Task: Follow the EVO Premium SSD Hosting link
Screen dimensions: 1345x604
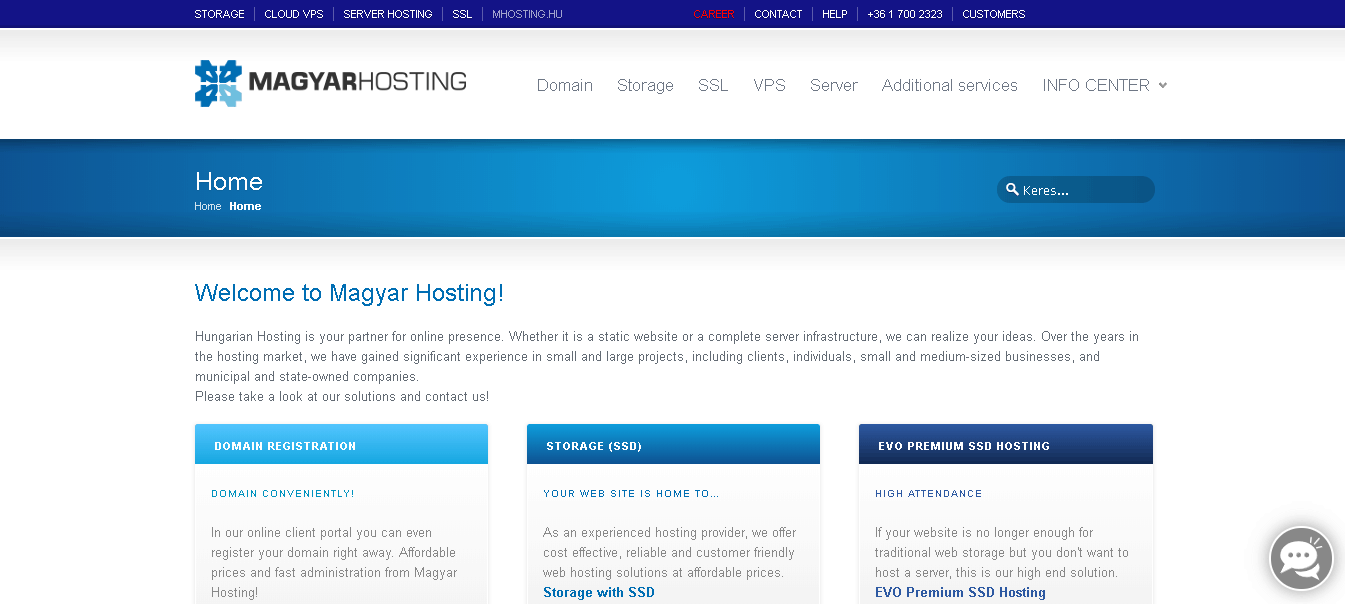Action: pyautogui.click(x=960, y=592)
